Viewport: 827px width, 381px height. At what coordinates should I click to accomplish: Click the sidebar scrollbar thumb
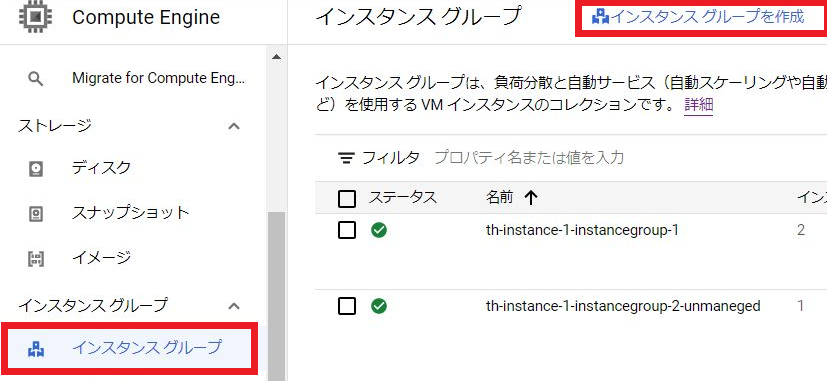(x=277, y=296)
